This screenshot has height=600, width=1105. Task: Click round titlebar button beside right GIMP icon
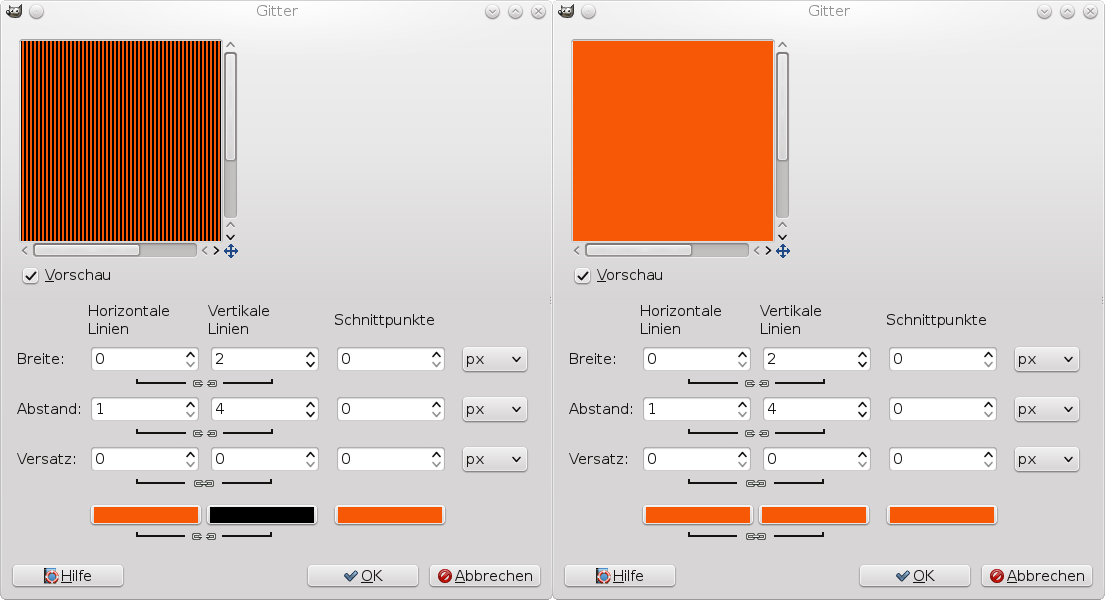point(588,11)
